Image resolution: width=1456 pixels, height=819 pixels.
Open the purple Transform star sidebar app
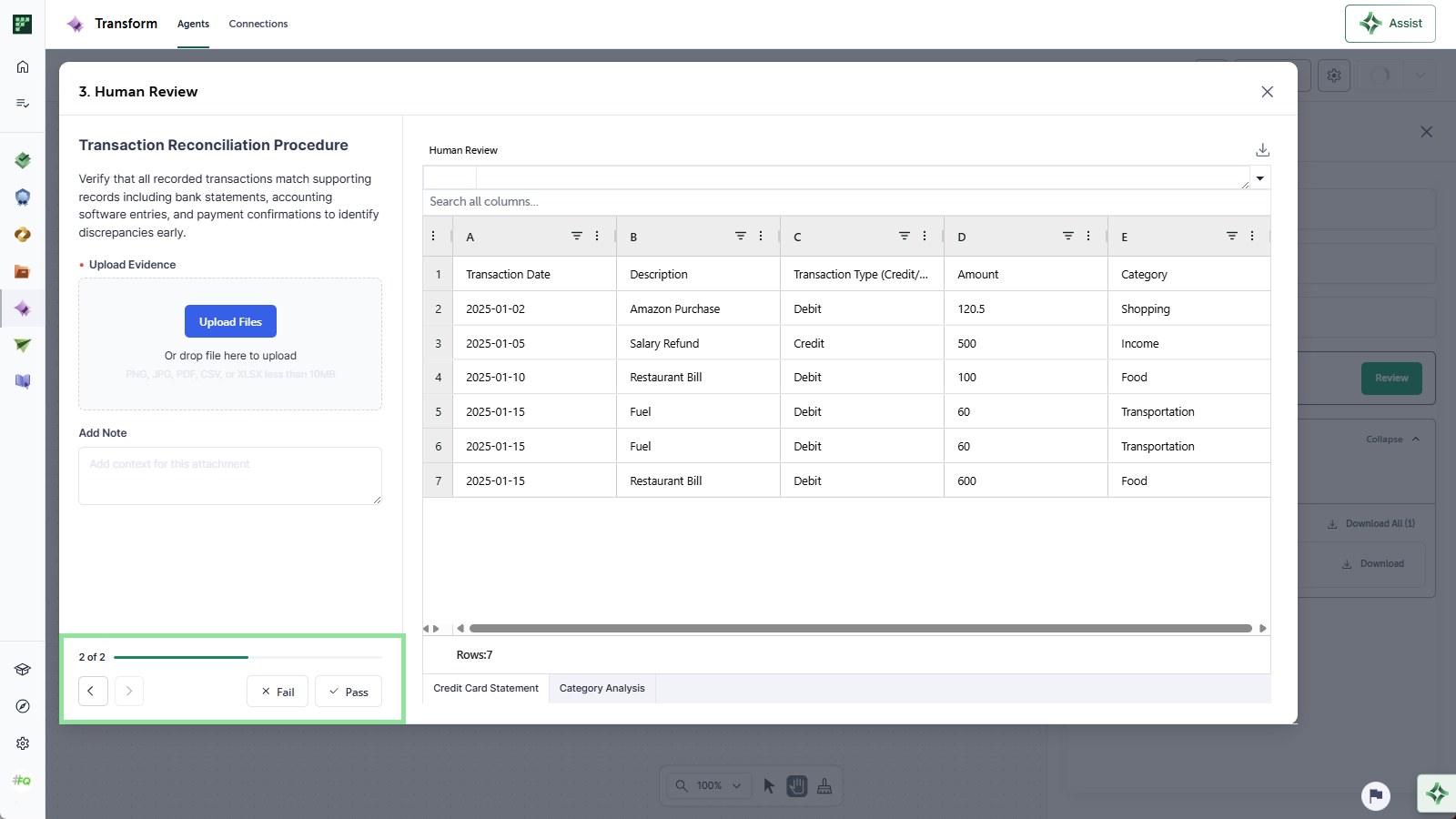click(x=23, y=309)
